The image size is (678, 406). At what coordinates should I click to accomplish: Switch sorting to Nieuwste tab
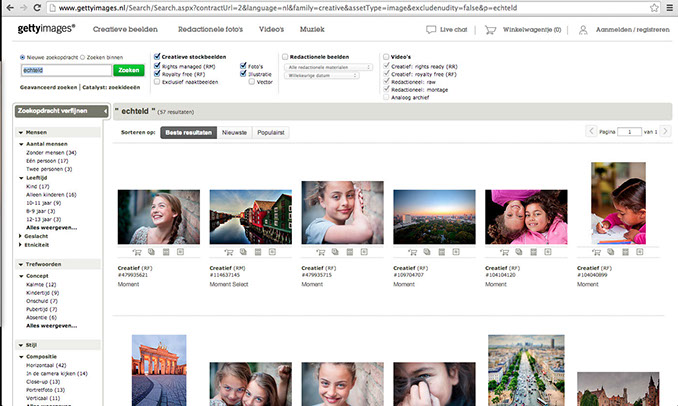(x=234, y=131)
